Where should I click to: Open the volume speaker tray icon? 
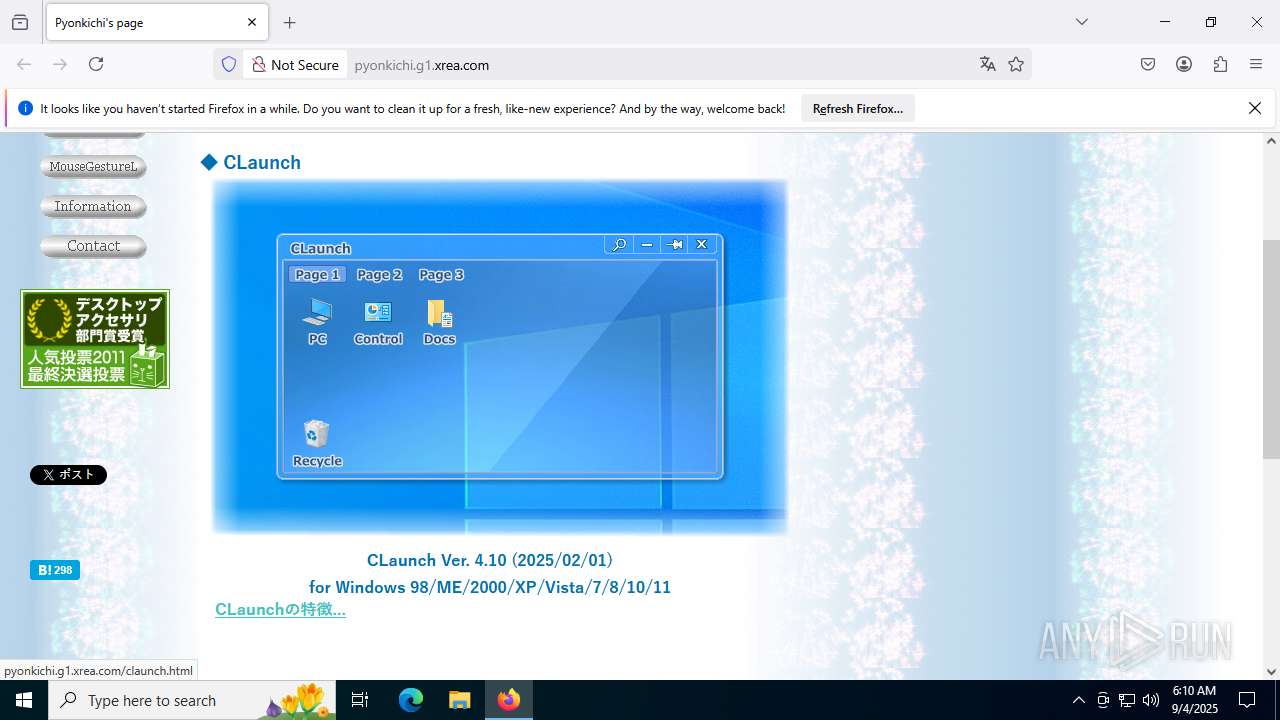[1151, 700]
